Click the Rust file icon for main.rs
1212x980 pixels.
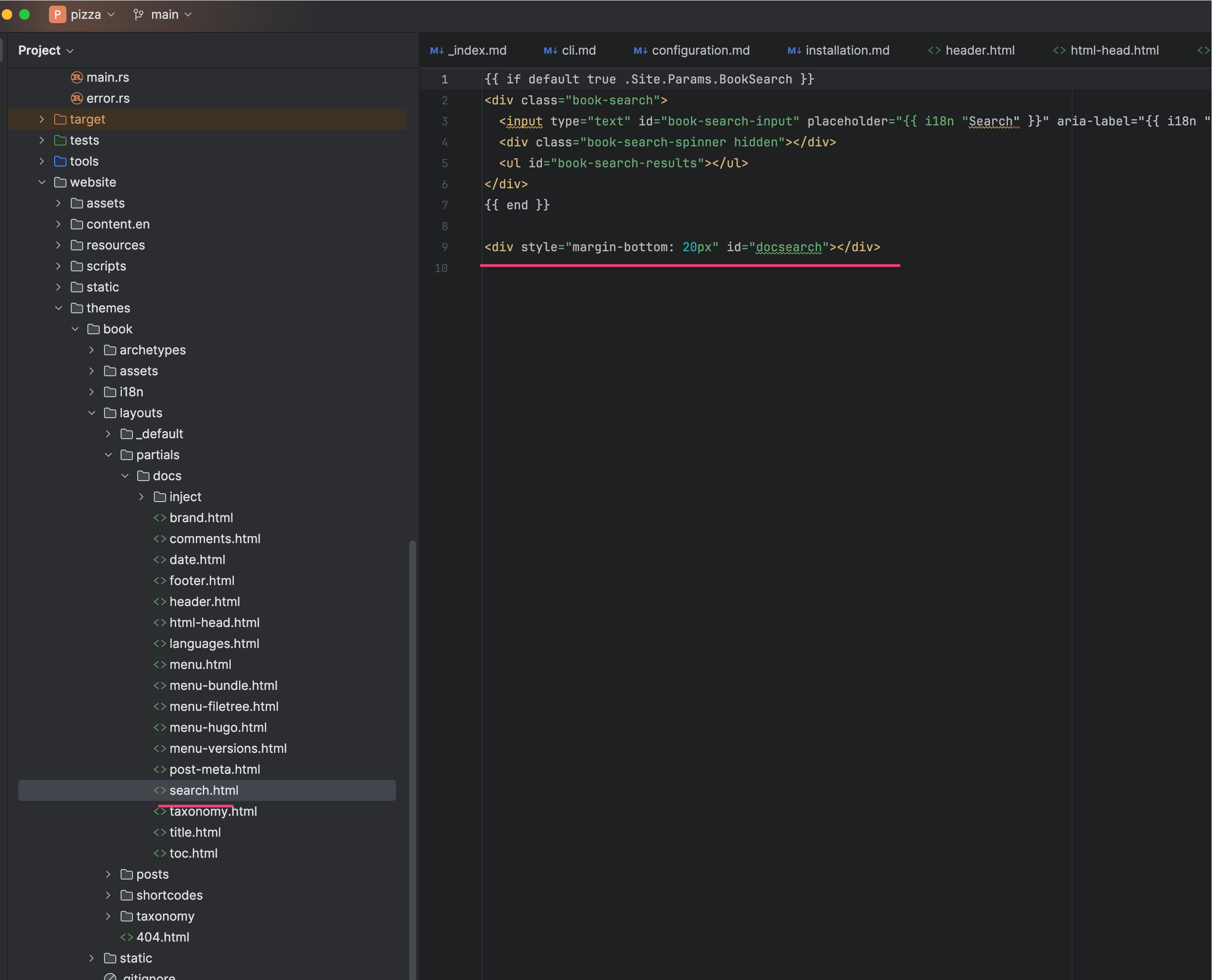[78, 77]
